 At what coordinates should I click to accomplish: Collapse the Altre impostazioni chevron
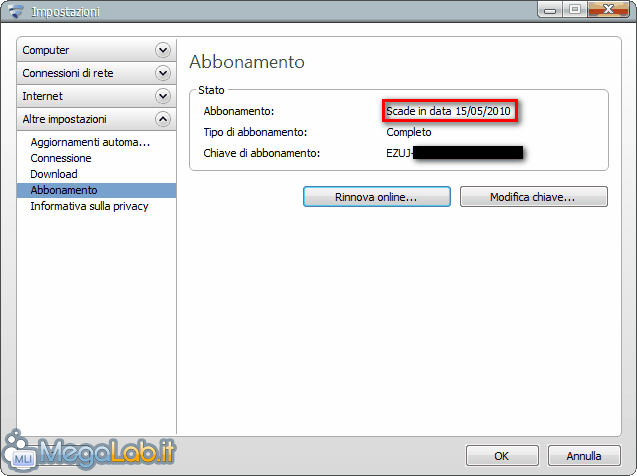coord(162,119)
